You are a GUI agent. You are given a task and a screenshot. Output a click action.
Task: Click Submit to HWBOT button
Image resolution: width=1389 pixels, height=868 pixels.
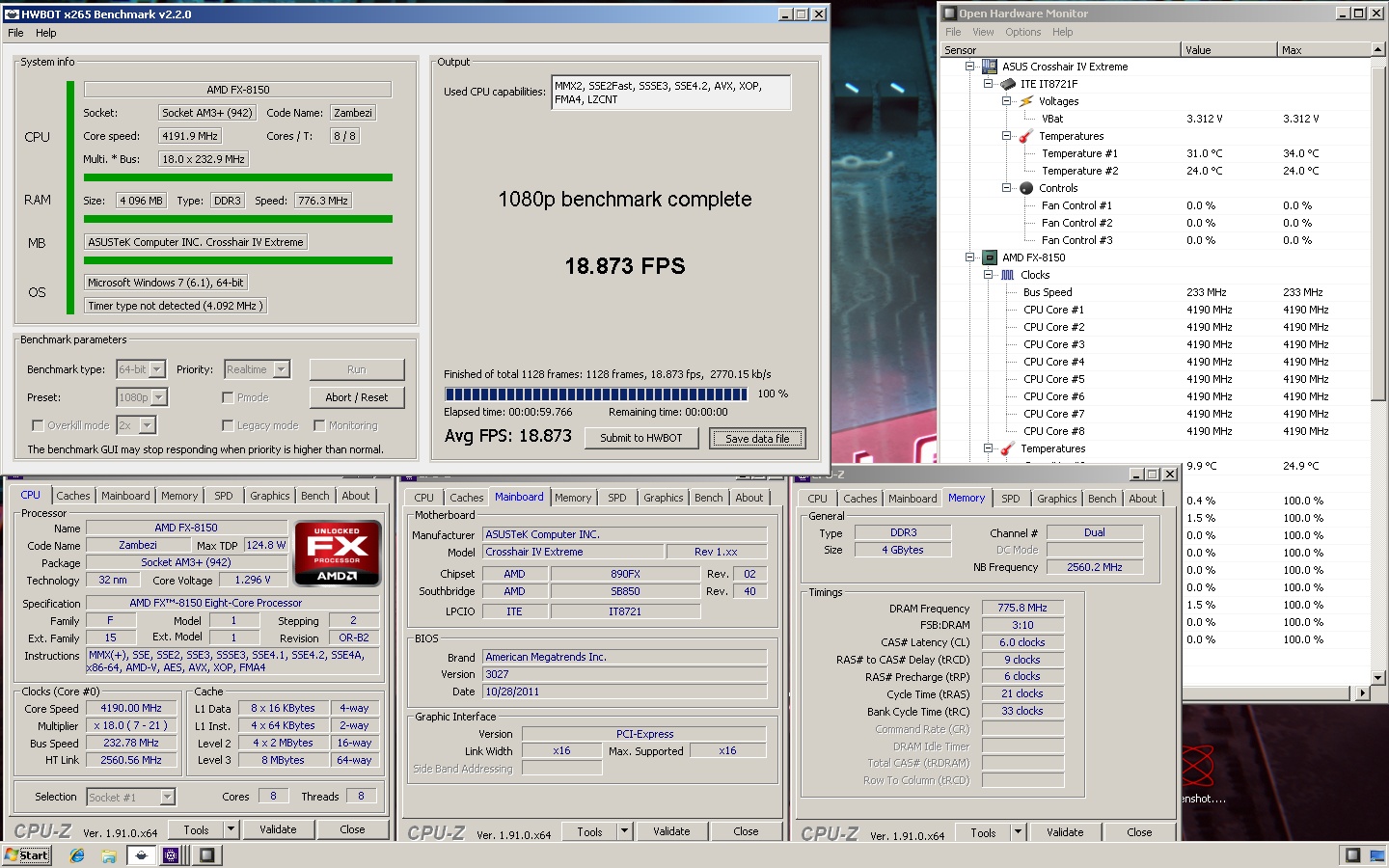click(641, 438)
